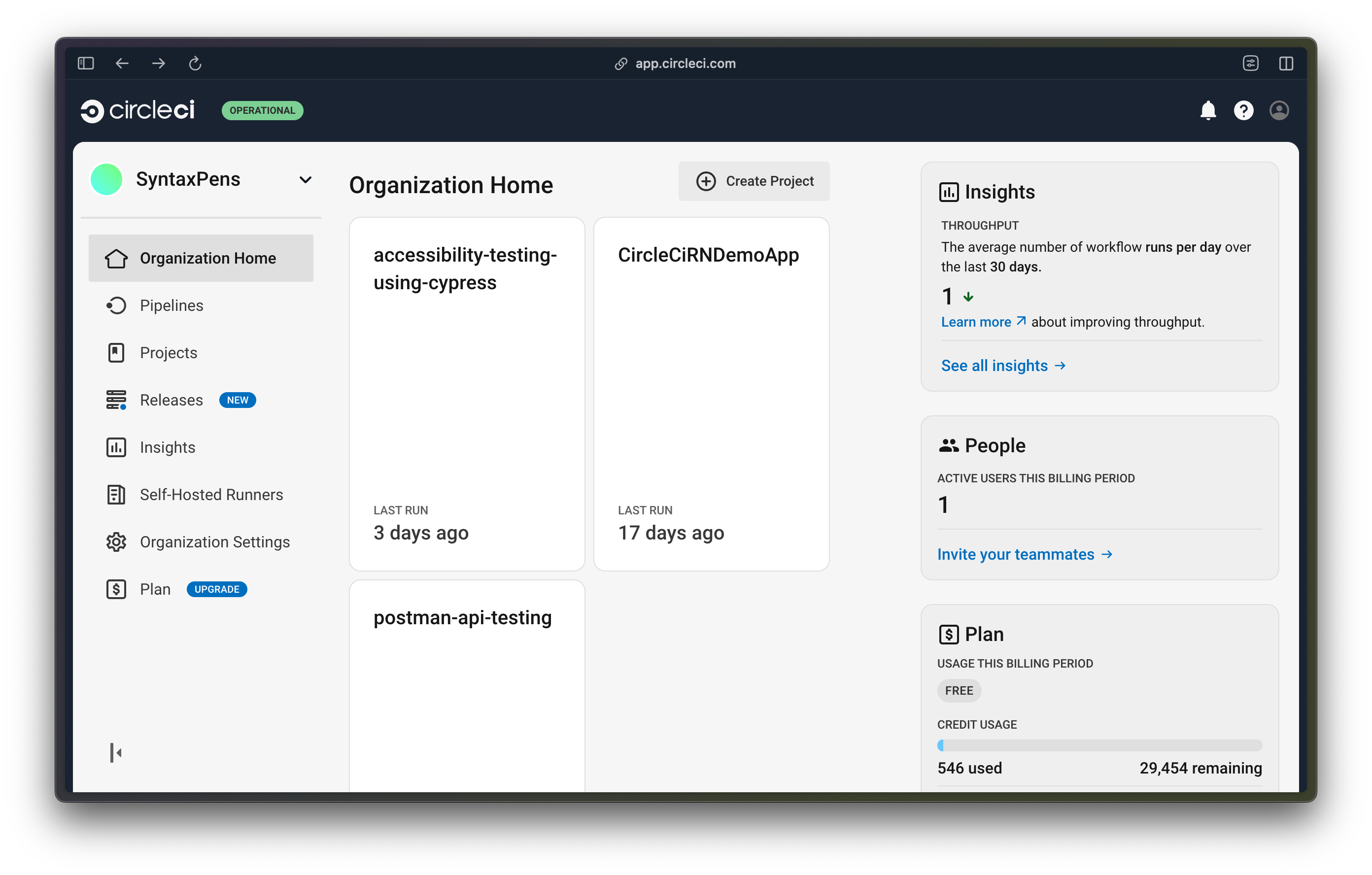Click the OPERATIONAL status badge
The height and width of the screenshot is (875, 1372).
[262, 110]
